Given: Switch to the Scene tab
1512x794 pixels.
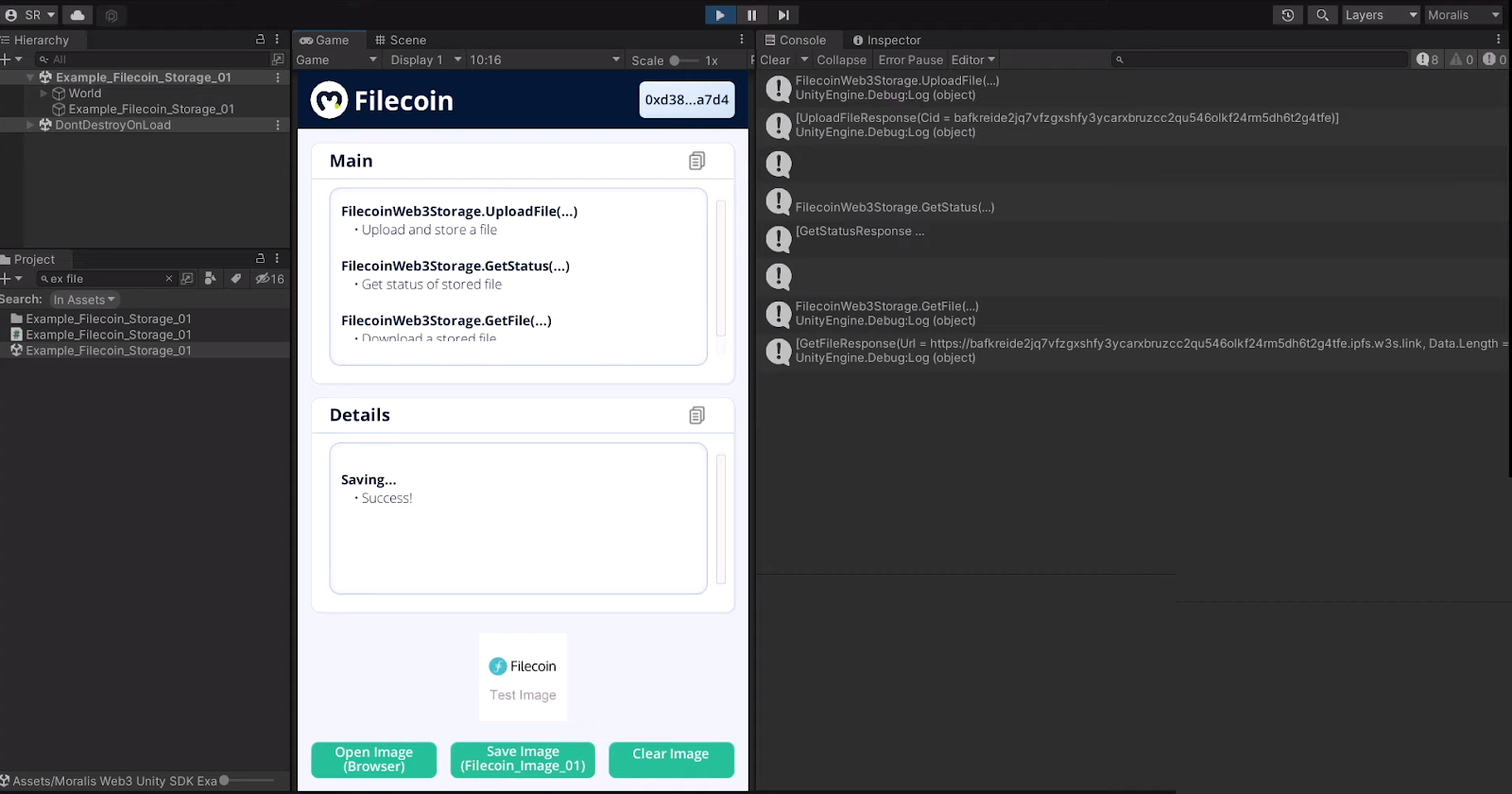Looking at the screenshot, I should tap(401, 40).
